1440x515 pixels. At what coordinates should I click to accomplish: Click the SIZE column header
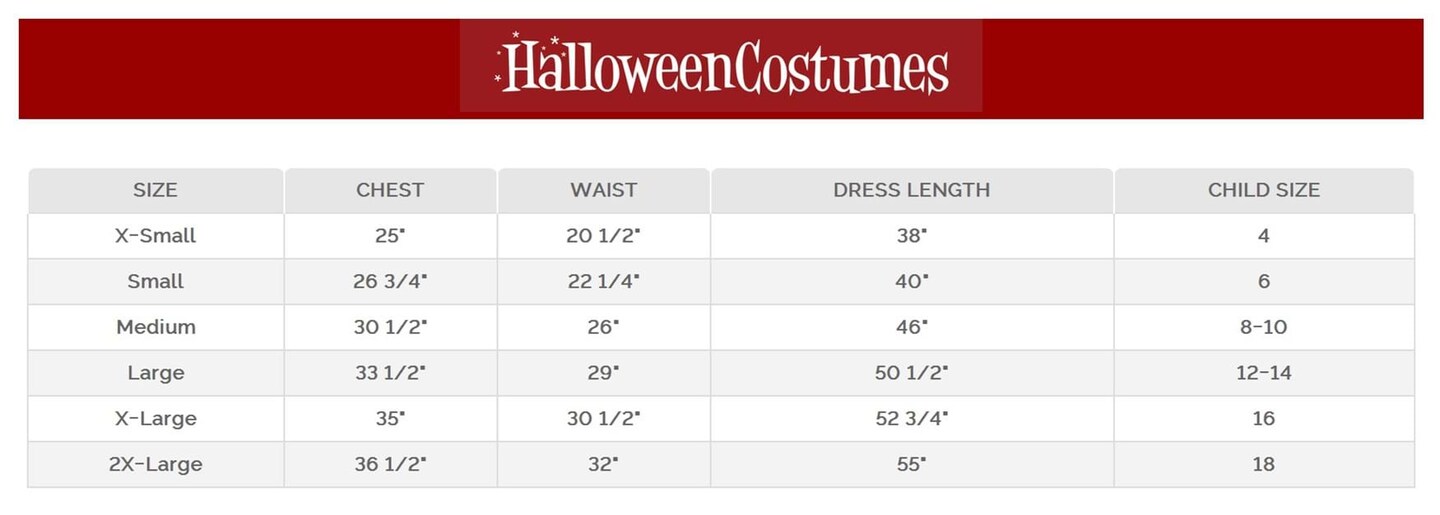pyautogui.click(x=155, y=190)
